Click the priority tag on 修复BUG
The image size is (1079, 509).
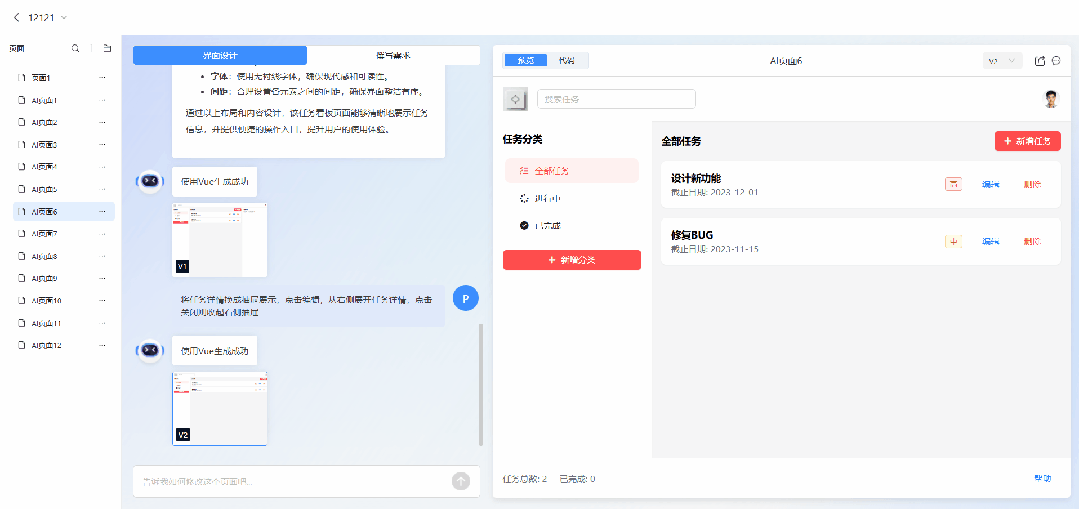(953, 241)
